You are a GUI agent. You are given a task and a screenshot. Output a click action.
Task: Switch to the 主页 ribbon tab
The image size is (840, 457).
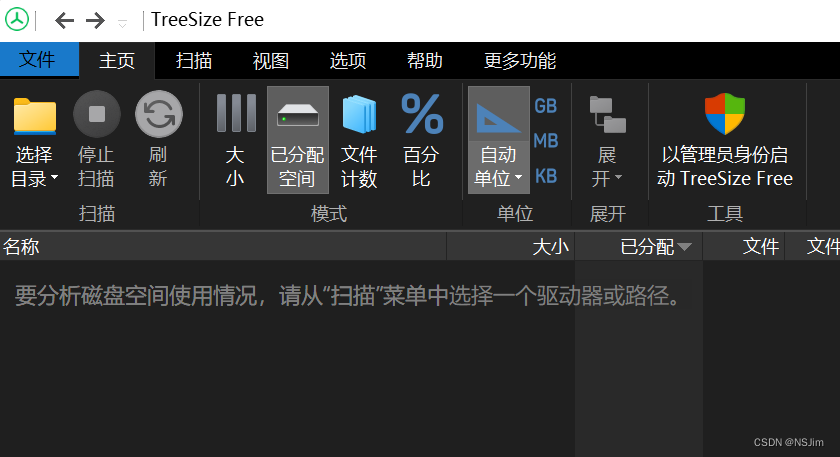117,61
